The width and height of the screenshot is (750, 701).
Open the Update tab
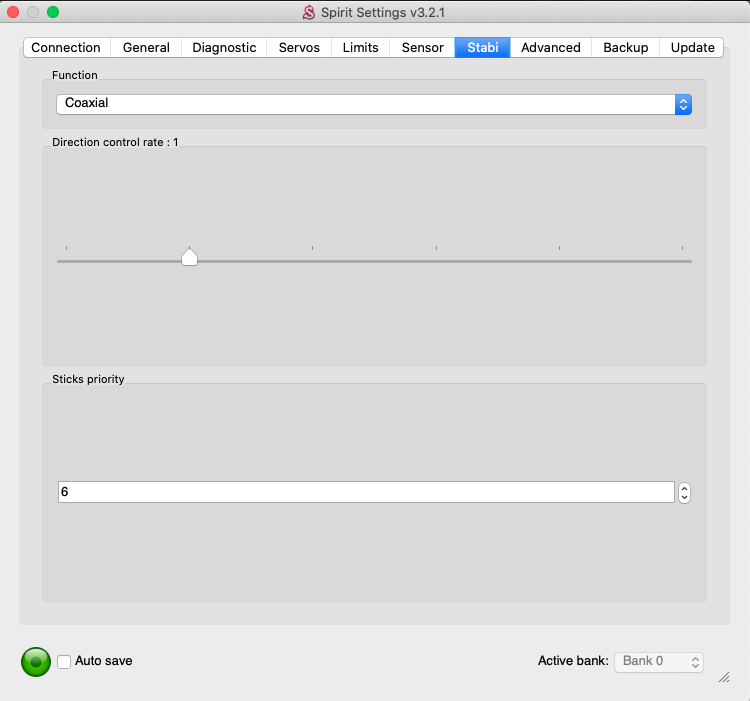(692, 47)
